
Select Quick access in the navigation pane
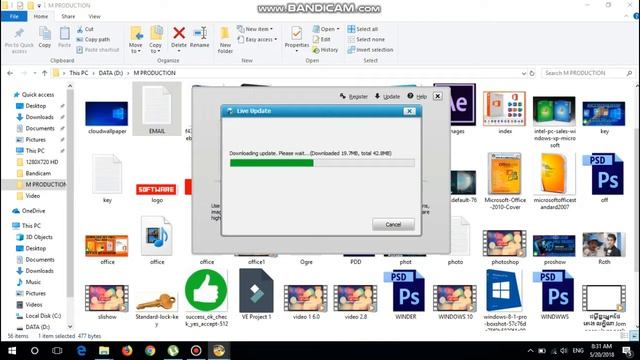point(38,95)
